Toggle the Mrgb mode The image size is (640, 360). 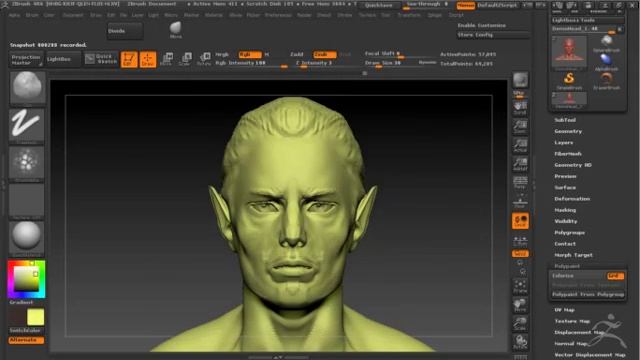(x=222, y=54)
